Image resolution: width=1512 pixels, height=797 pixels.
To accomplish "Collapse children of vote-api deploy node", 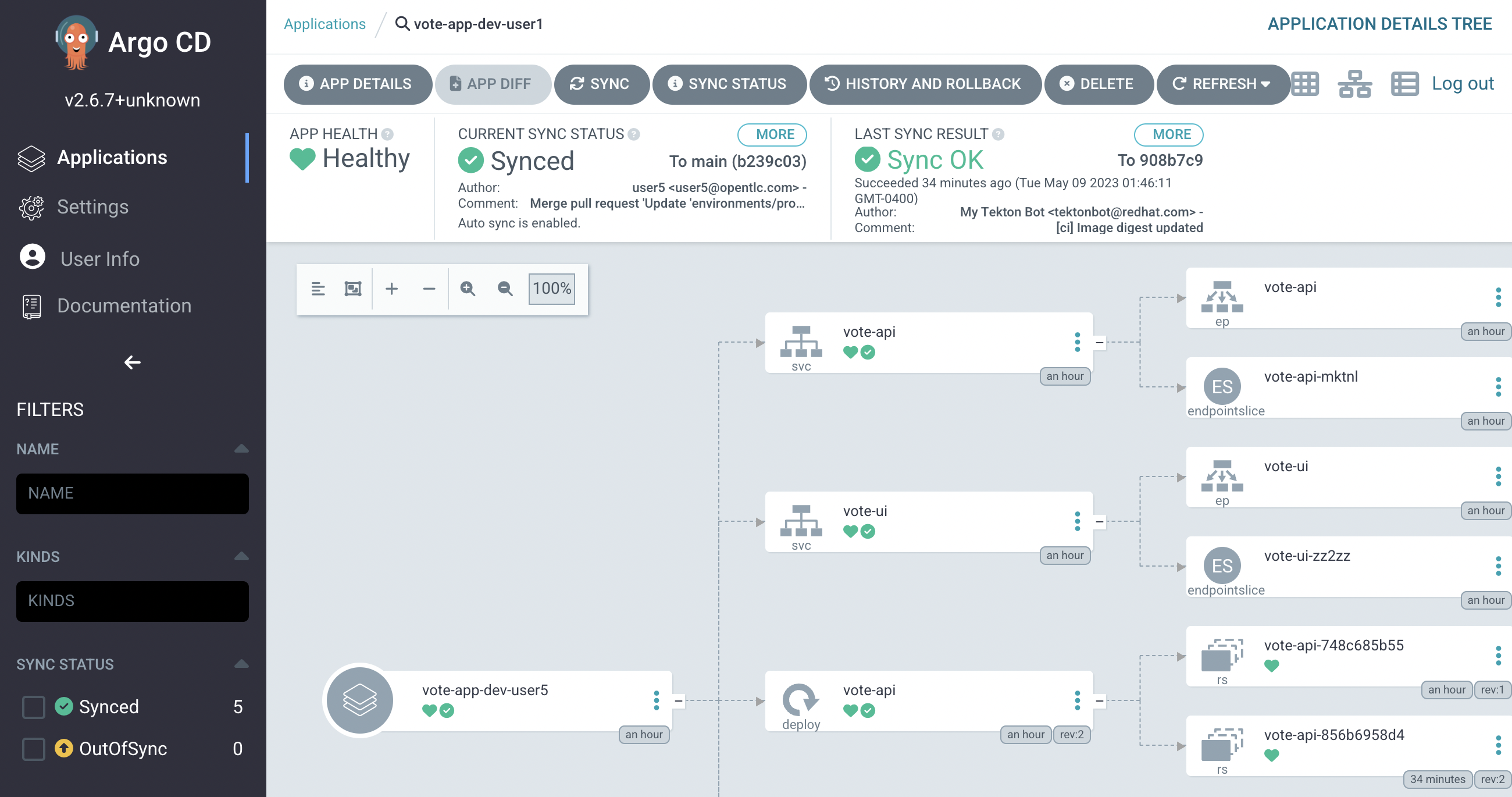I will (1099, 700).
